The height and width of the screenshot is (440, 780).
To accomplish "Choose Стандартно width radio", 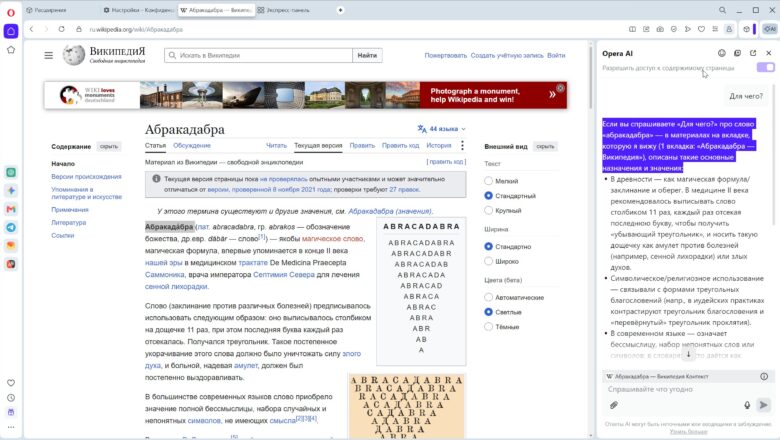I will tap(488, 247).
